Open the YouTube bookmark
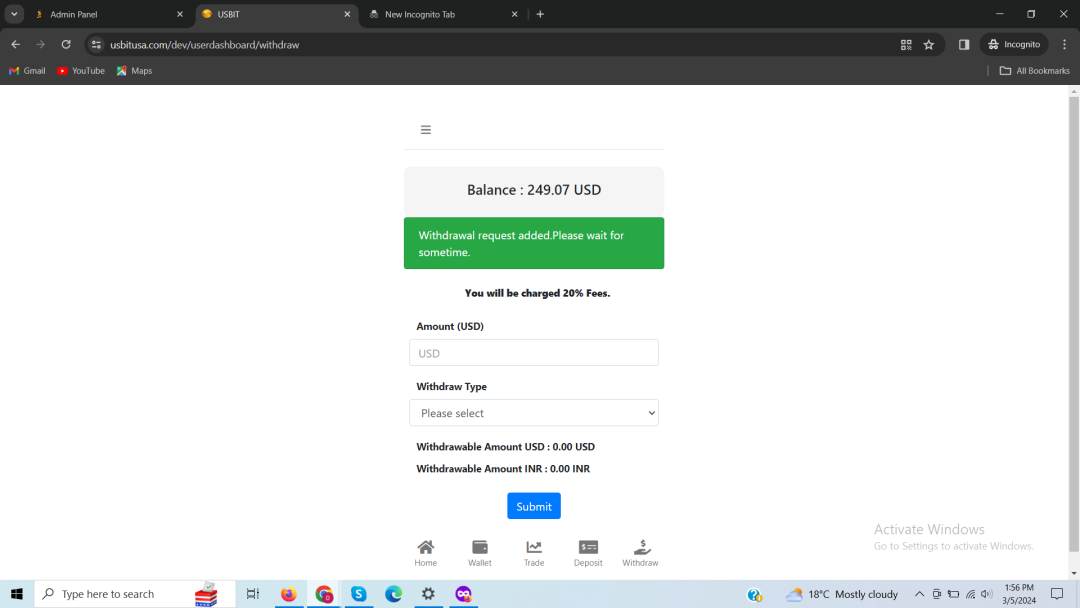Image resolution: width=1080 pixels, height=608 pixels. [81, 71]
